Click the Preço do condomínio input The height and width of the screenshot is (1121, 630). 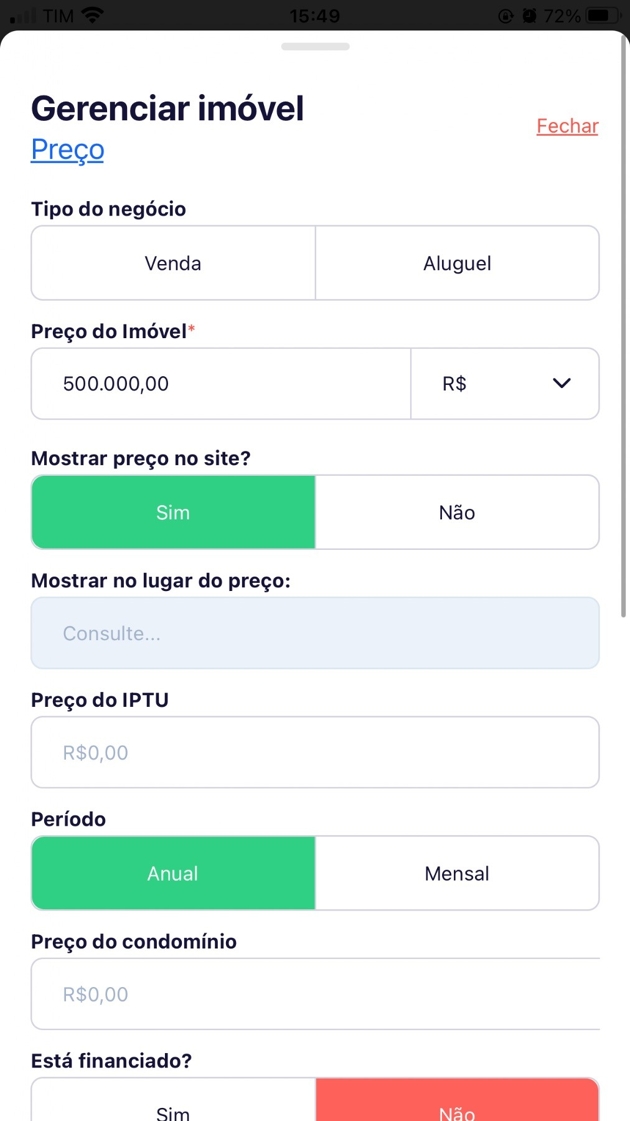315,994
